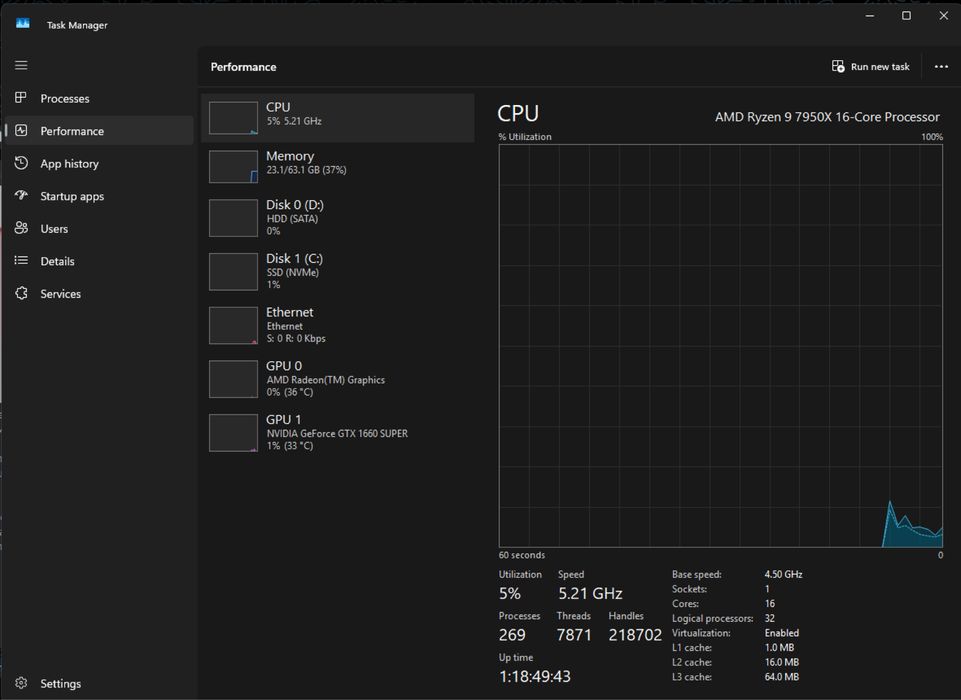Select GPU 0 AMD Radeon entry
This screenshot has width=961, height=700.
pos(337,379)
